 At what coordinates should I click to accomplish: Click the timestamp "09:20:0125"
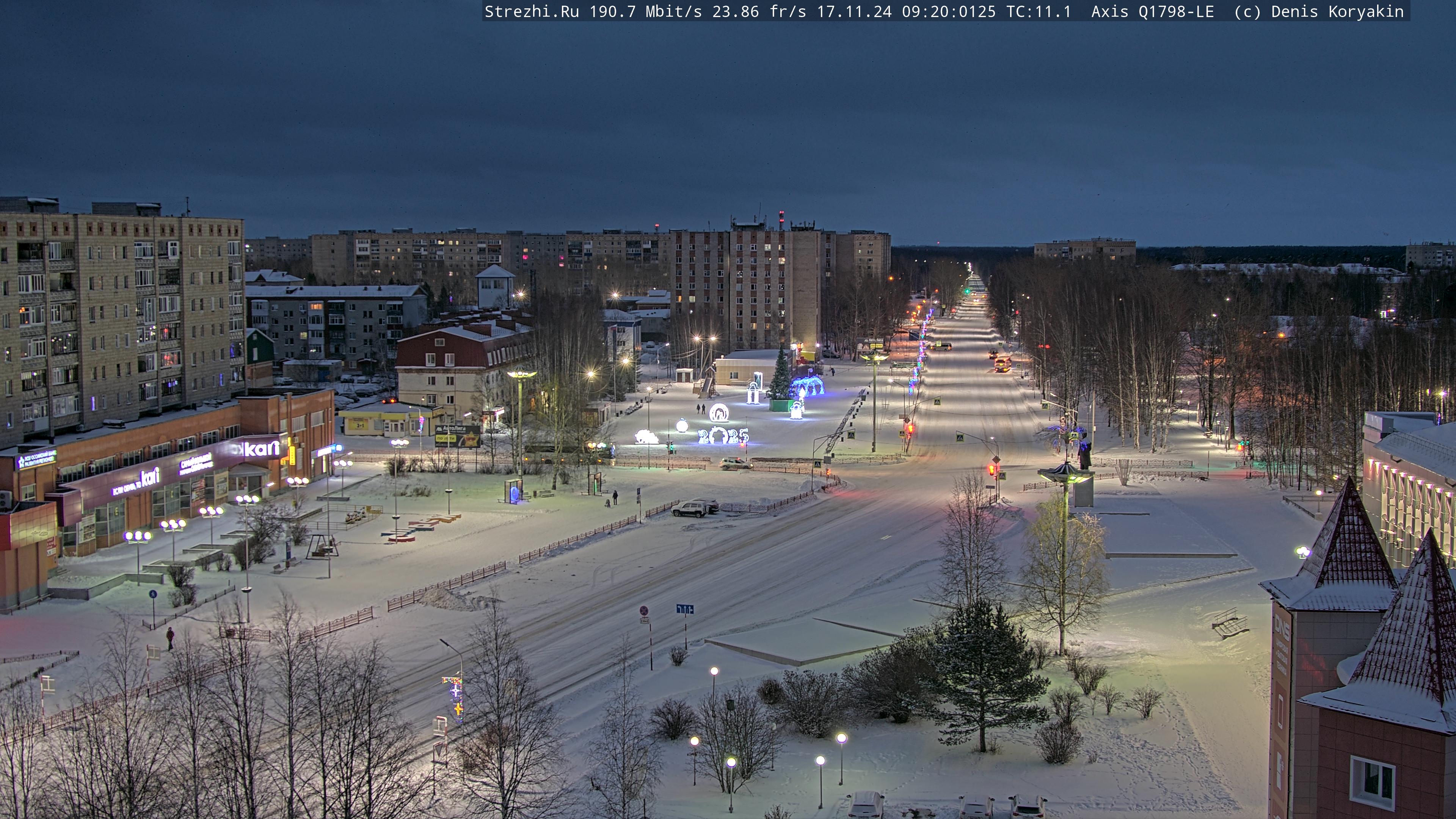click(x=948, y=12)
